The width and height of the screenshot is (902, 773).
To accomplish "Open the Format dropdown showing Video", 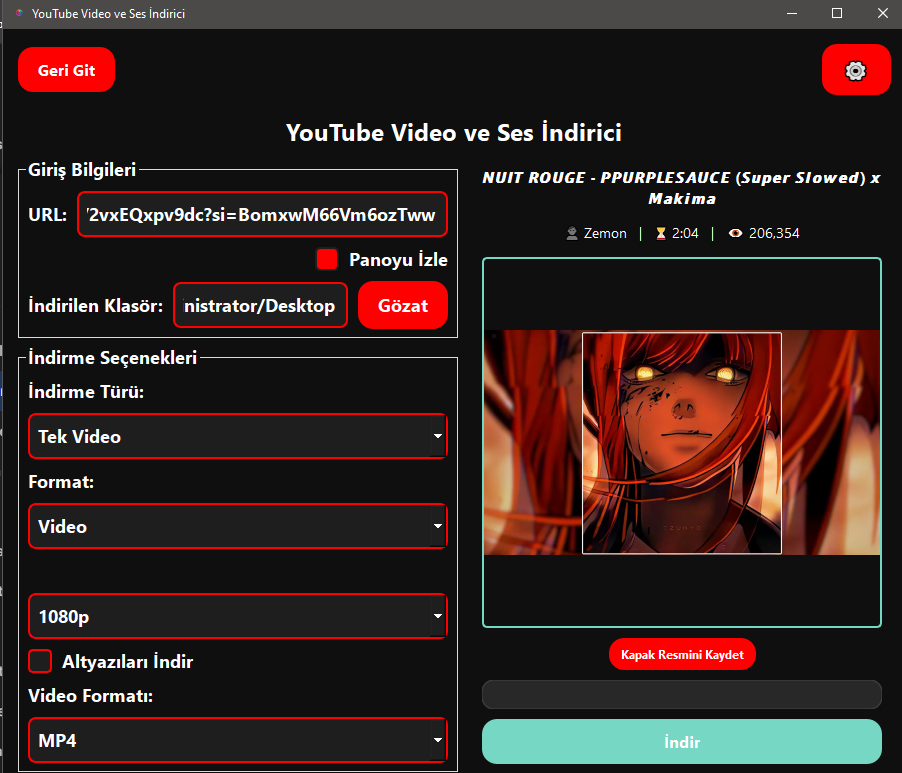I will pos(237,526).
